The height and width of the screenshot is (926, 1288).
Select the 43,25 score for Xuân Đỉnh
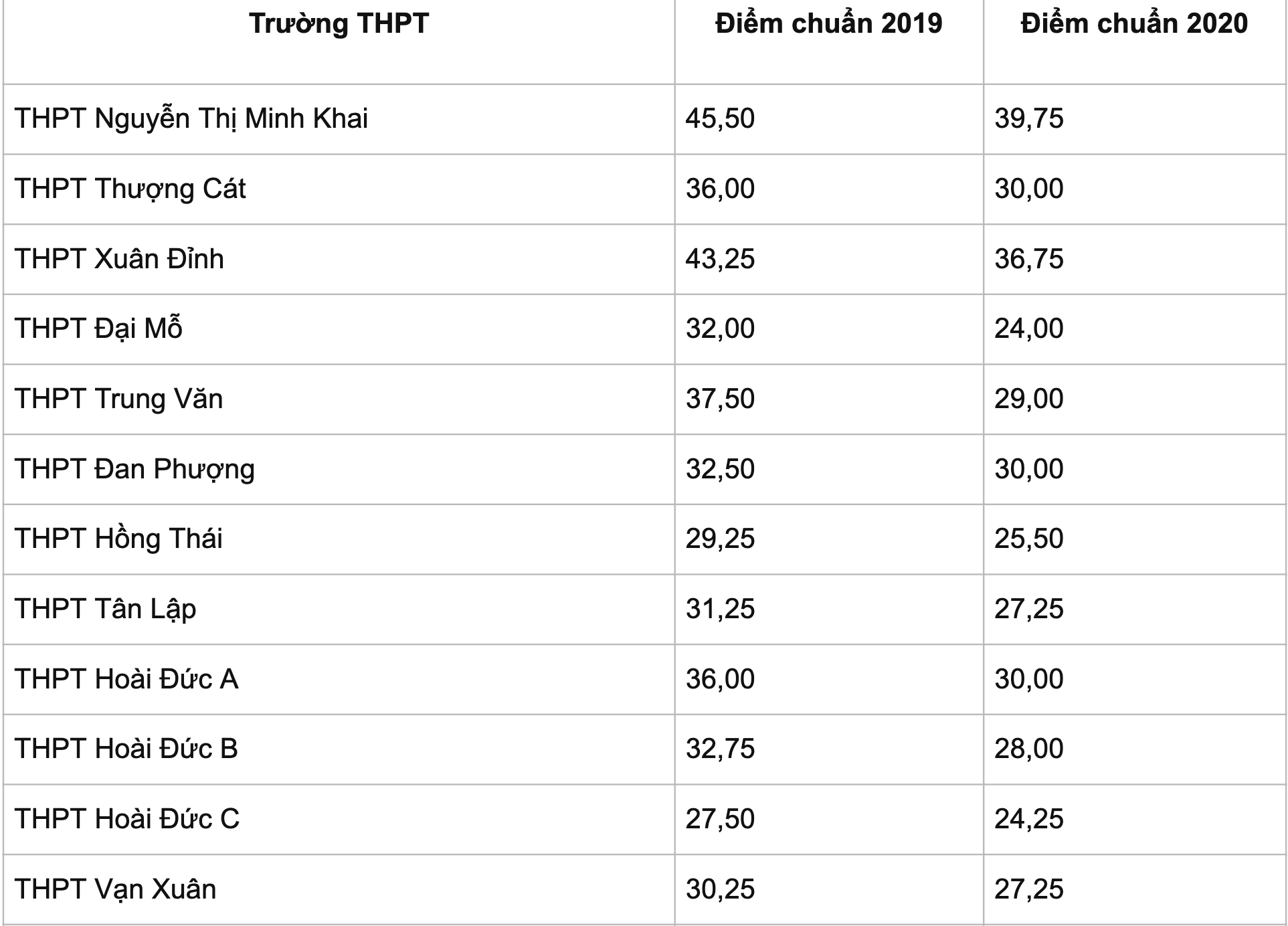720,259
